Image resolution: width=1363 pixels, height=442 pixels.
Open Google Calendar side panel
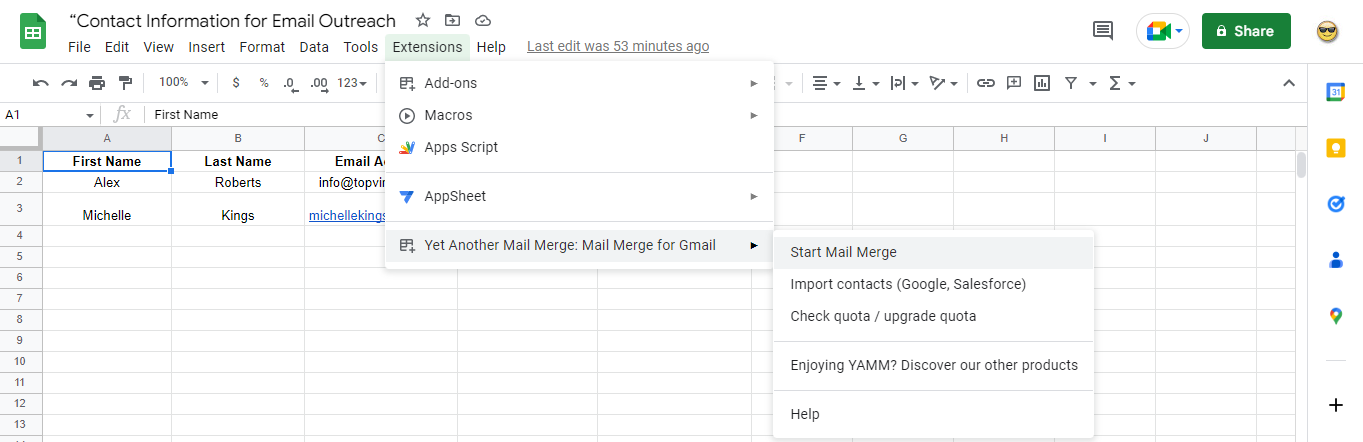pyautogui.click(x=1335, y=92)
